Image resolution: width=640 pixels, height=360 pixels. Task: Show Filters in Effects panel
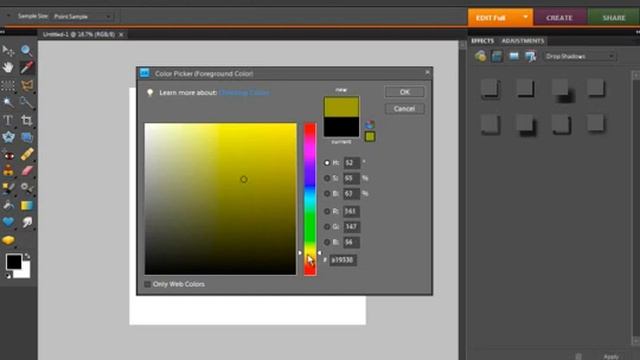point(480,56)
